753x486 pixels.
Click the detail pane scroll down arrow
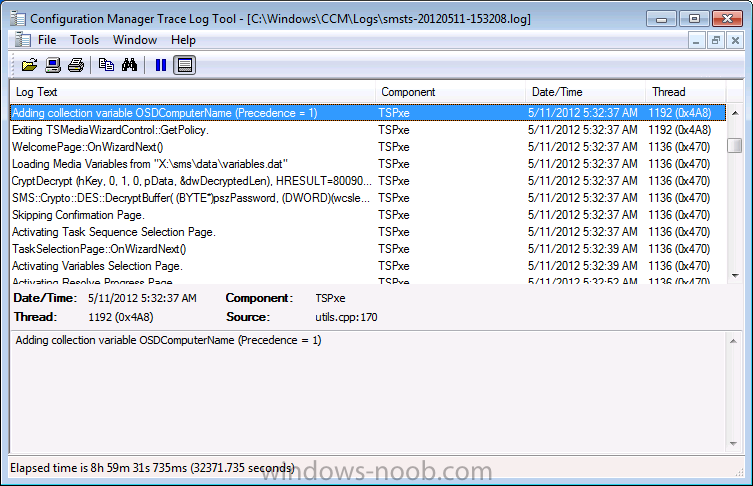pyautogui.click(x=733, y=443)
